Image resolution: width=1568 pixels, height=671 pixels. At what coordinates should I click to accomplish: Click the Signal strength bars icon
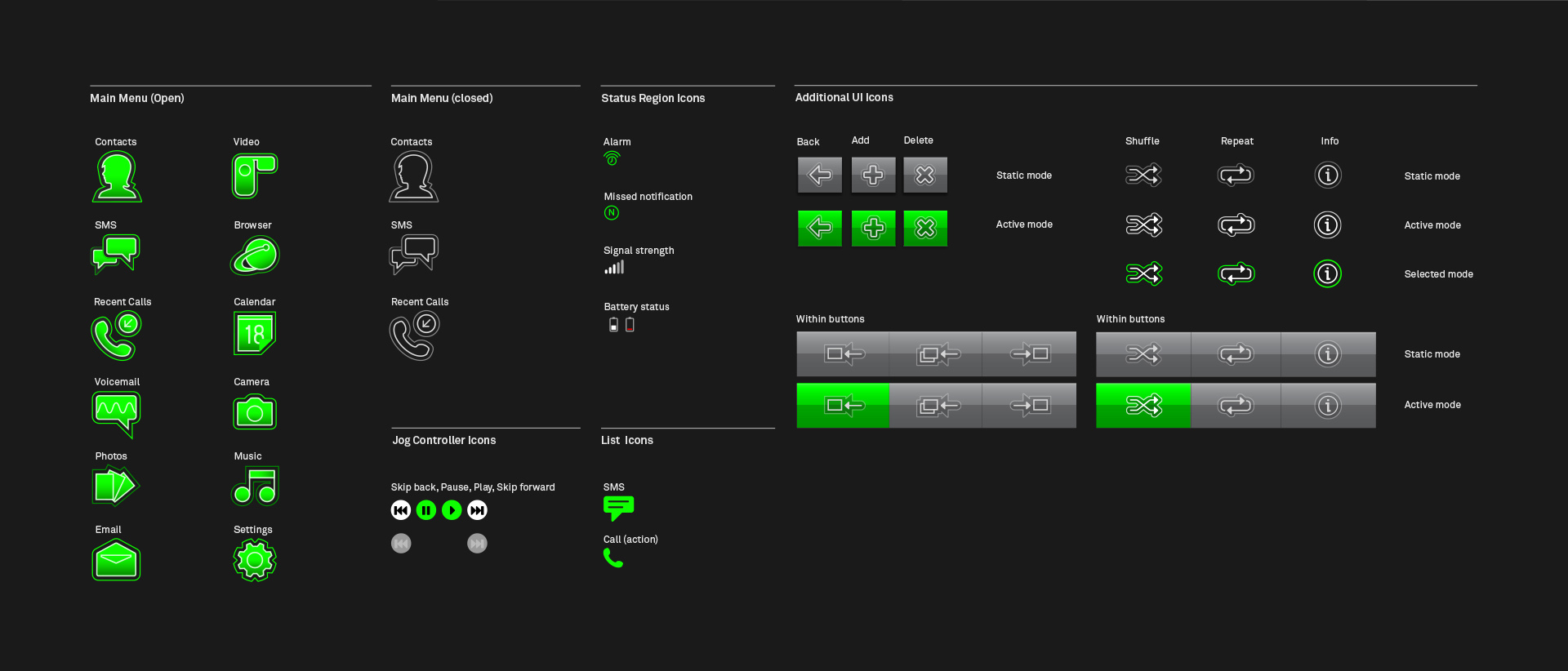click(614, 267)
